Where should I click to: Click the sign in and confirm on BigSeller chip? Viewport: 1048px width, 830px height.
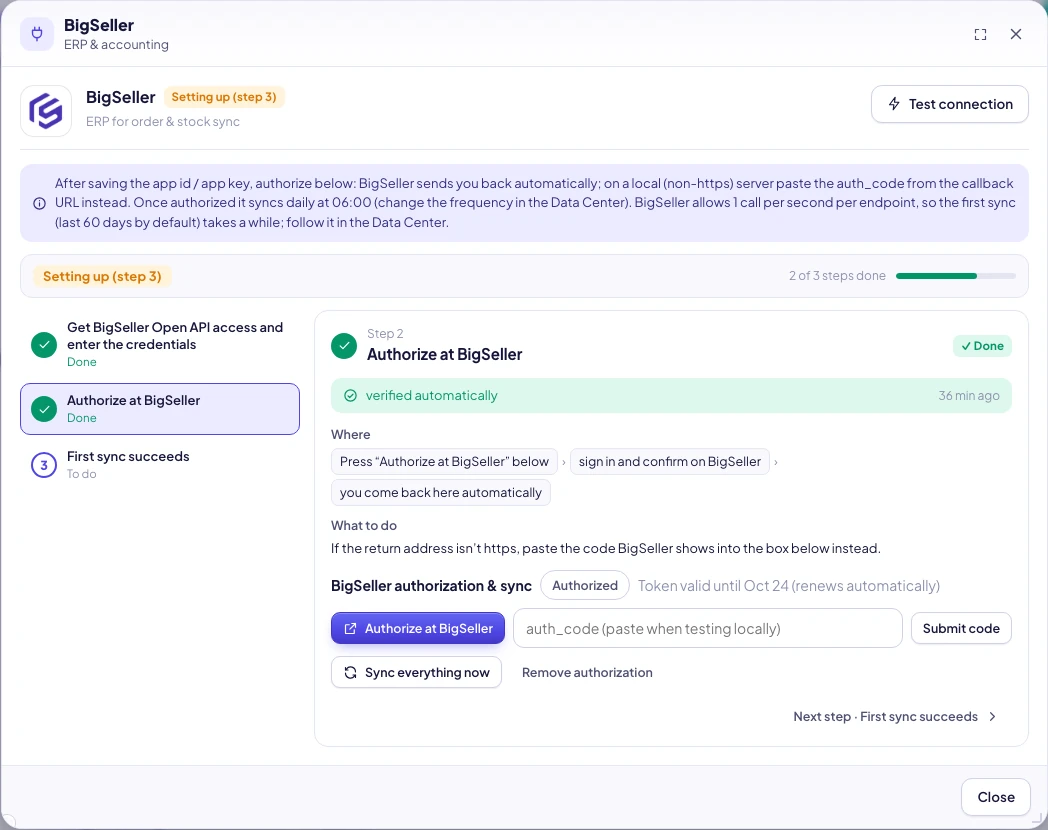point(670,462)
